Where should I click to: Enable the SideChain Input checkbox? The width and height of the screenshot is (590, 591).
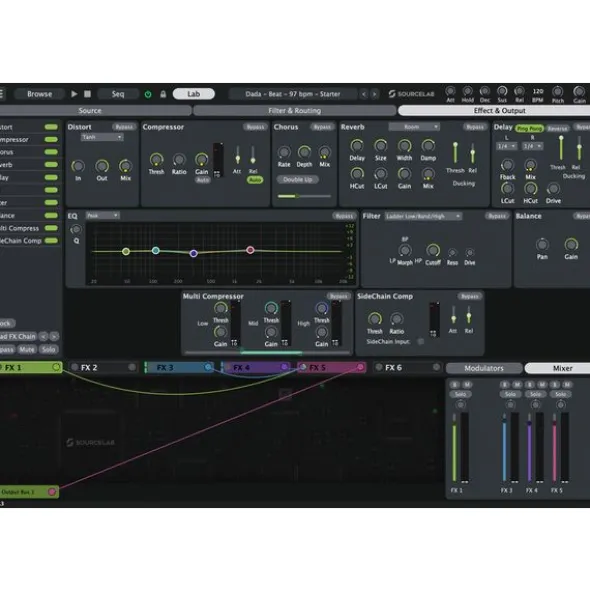coord(420,341)
